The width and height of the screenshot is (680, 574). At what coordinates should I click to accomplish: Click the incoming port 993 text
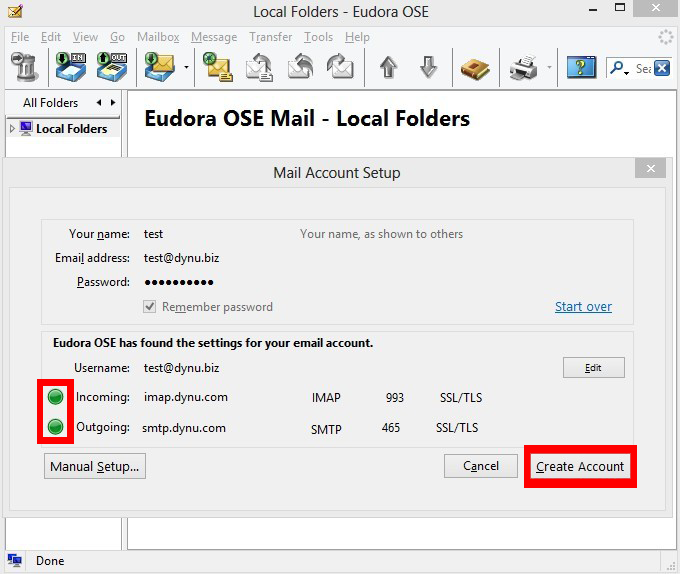395,398
